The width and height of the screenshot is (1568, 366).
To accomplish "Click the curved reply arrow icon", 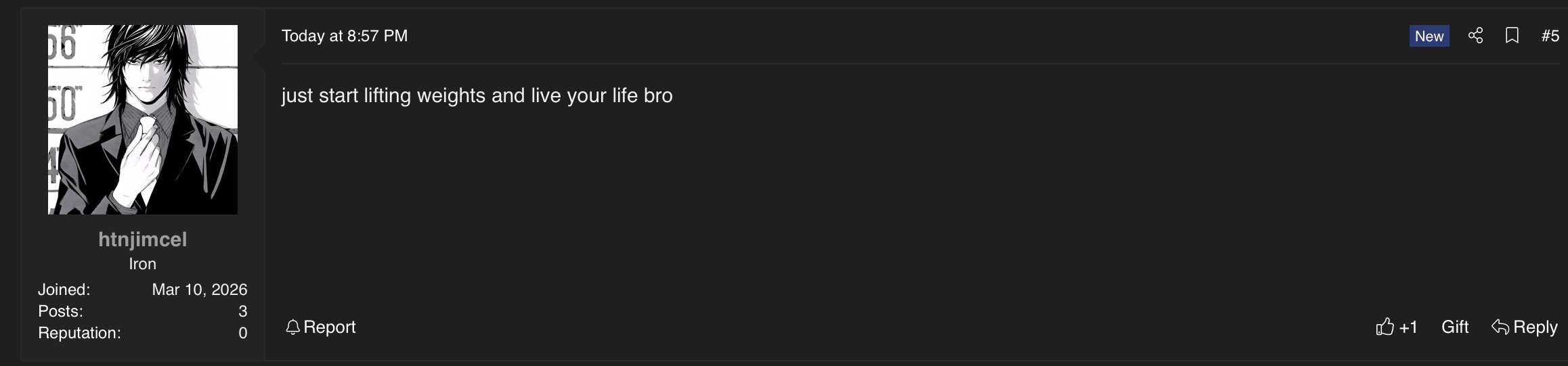I will (1500, 327).
